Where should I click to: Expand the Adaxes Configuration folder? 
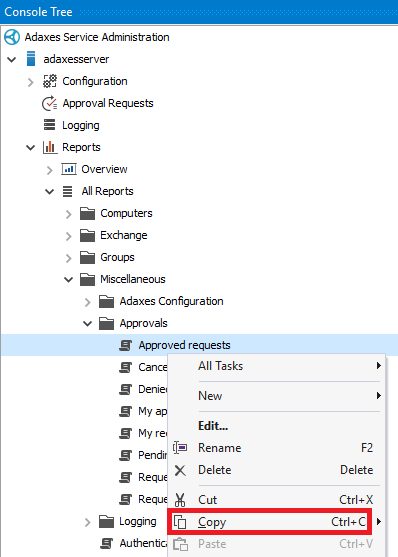click(x=88, y=302)
